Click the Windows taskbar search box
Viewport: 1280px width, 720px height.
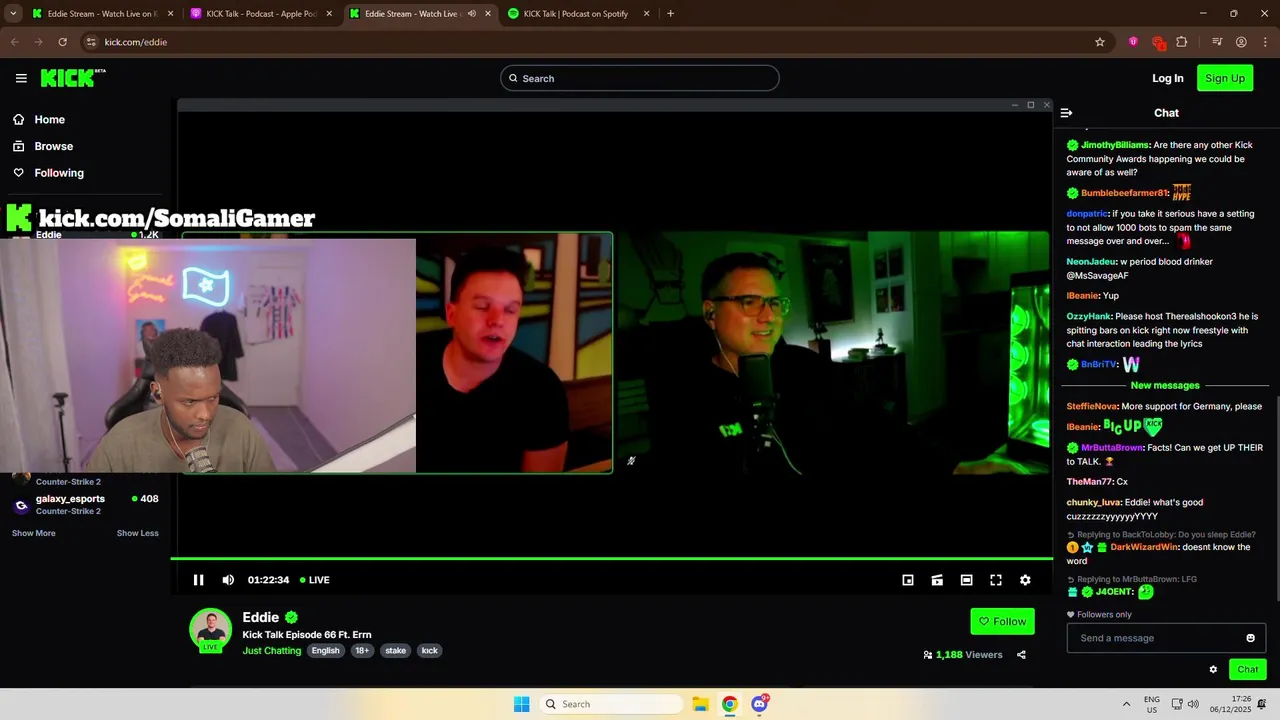[x=612, y=704]
